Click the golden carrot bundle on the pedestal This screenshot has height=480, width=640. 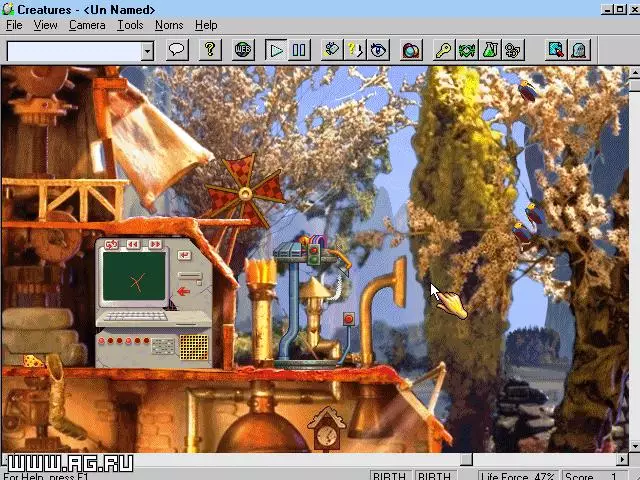click(260, 271)
